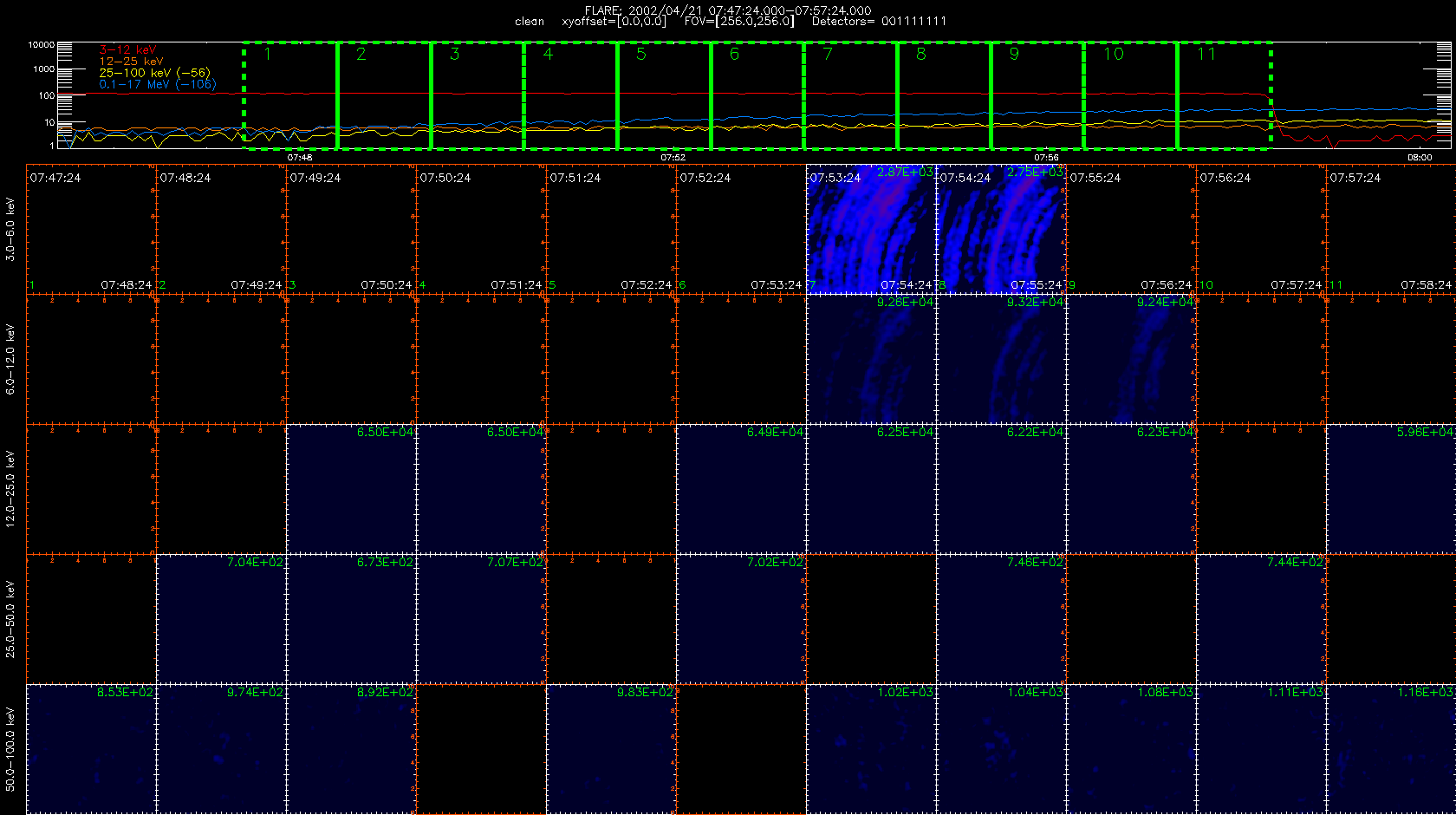The width and height of the screenshot is (1456, 815).
Task: Open the 3-6 keV image labeled 2.87E+03
Action: pyautogui.click(x=871, y=229)
